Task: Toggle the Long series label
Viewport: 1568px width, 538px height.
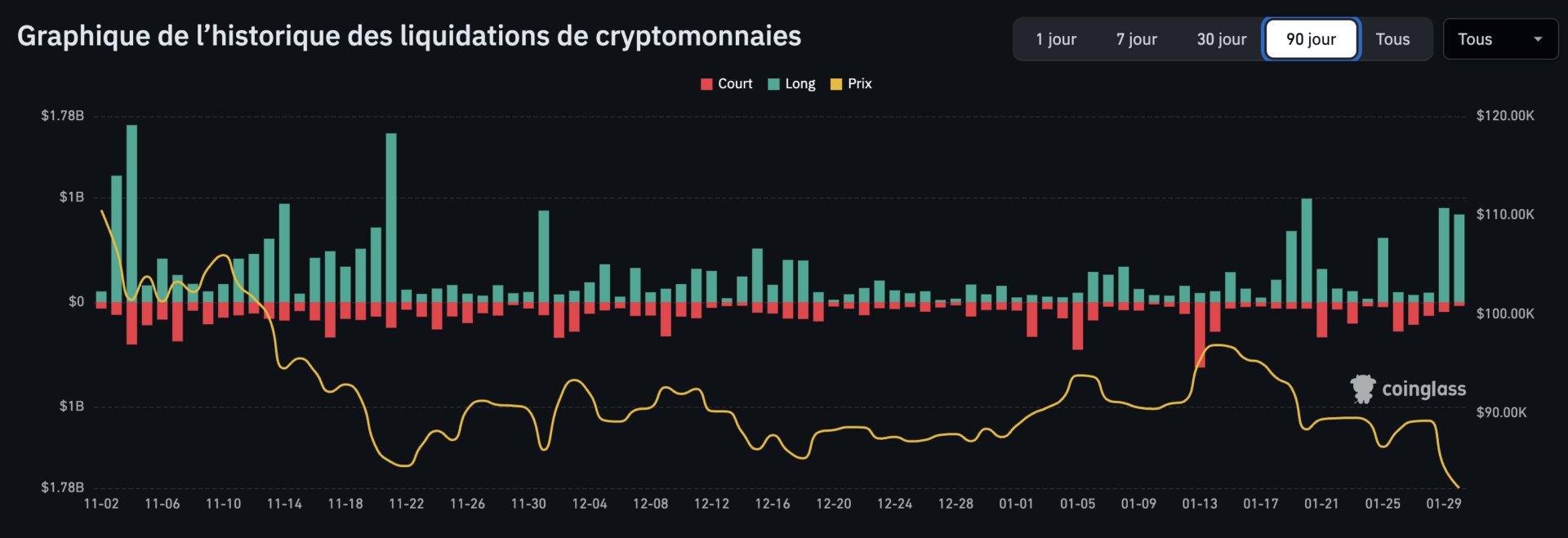Action: (800, 84)
